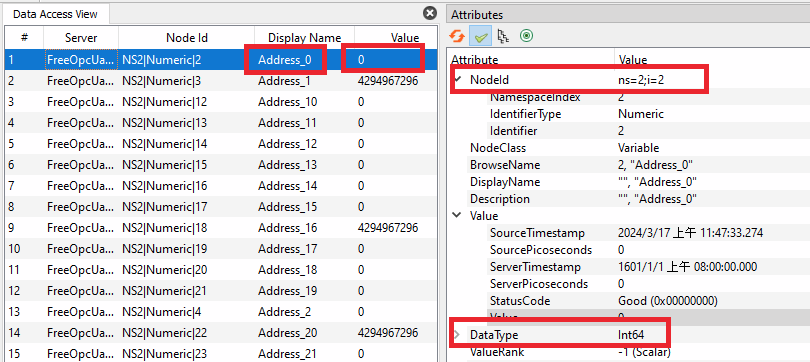Select the Address_1 row display name
The width and height of the screenshot is (810, 362).
(284, 81)
